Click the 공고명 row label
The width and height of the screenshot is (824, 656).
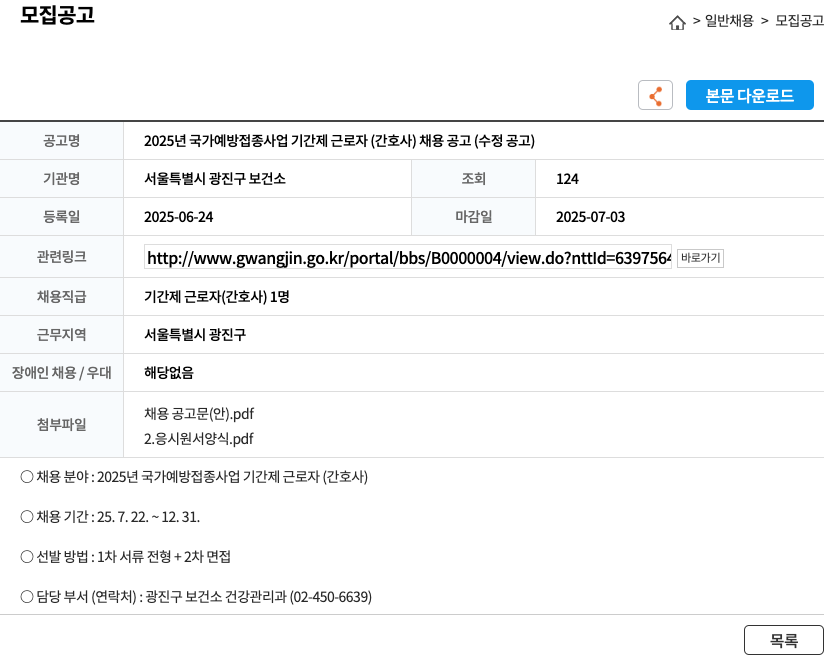tap(61, 141)
